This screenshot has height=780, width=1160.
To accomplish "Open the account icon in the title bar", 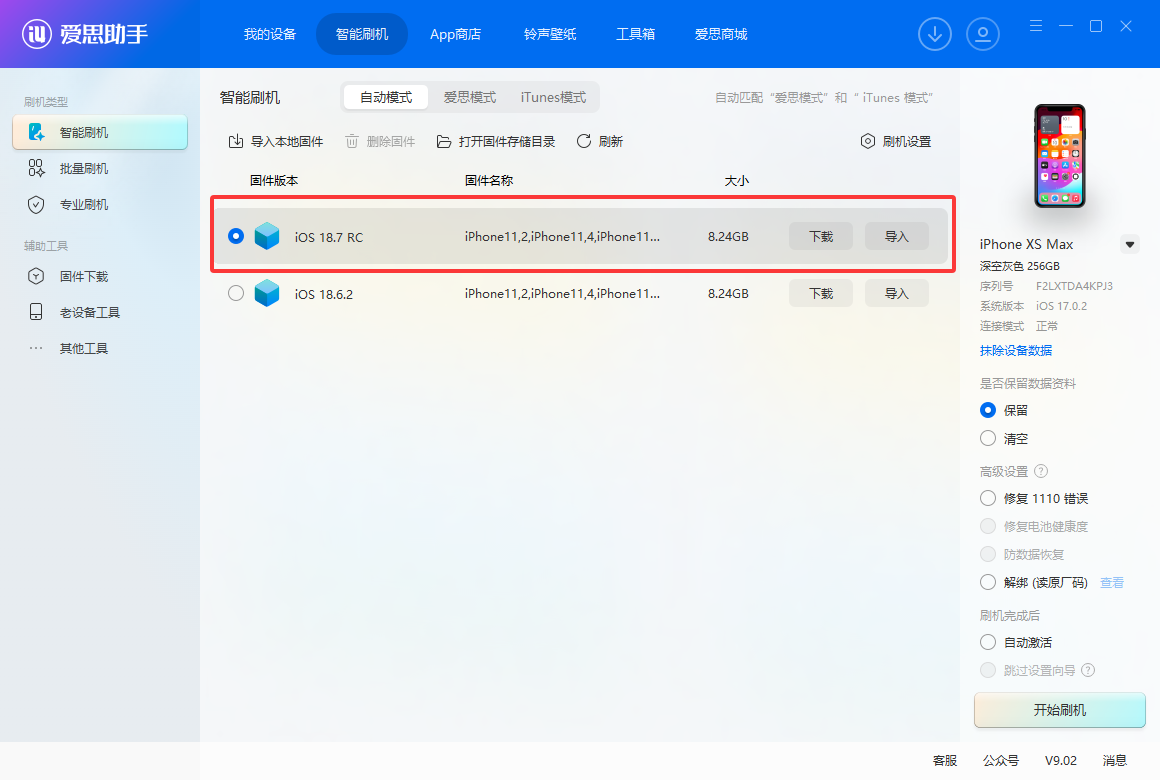I will click(983, 33).
